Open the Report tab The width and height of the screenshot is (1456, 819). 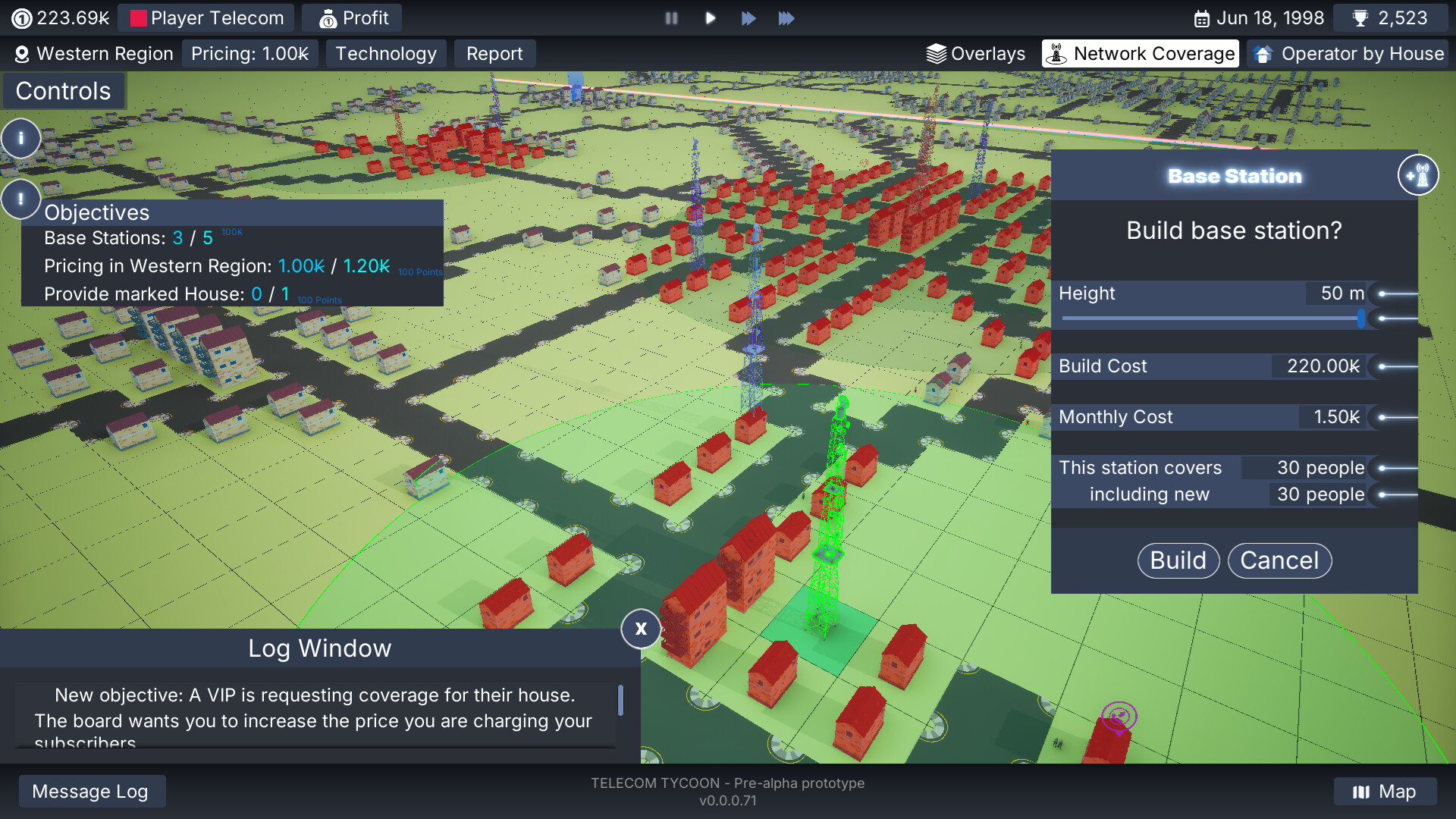click(495, 53)
